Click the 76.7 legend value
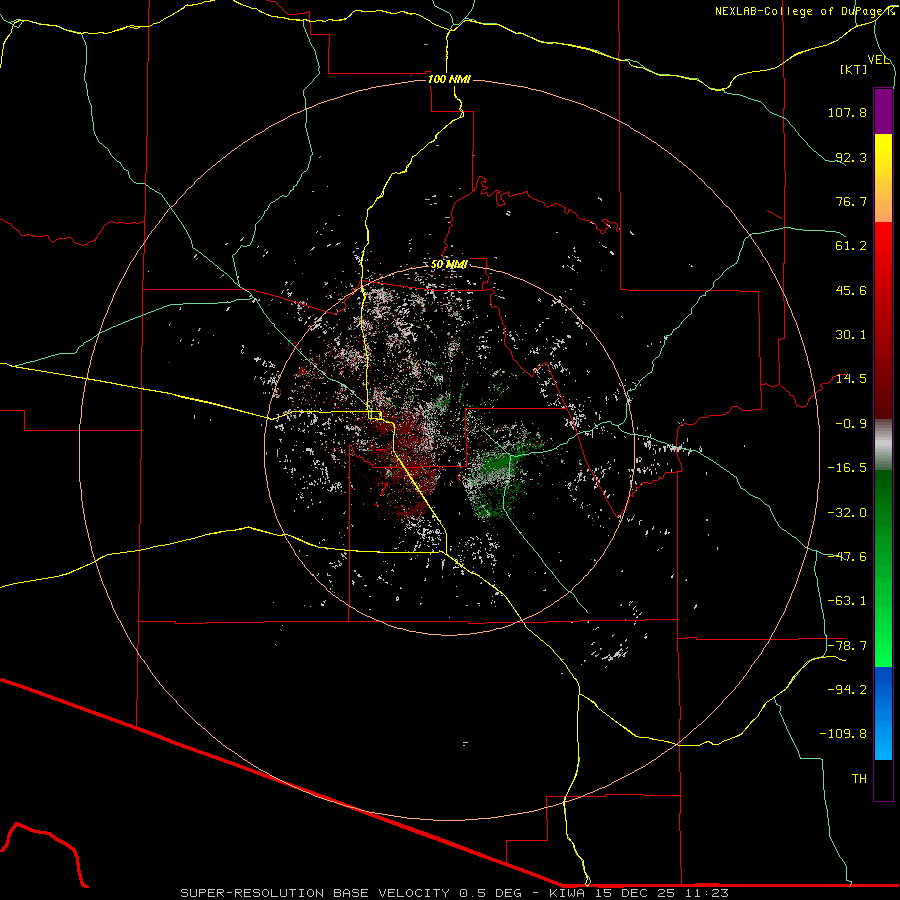Viewport: 900px width, 900px height. tap(851, 201)
